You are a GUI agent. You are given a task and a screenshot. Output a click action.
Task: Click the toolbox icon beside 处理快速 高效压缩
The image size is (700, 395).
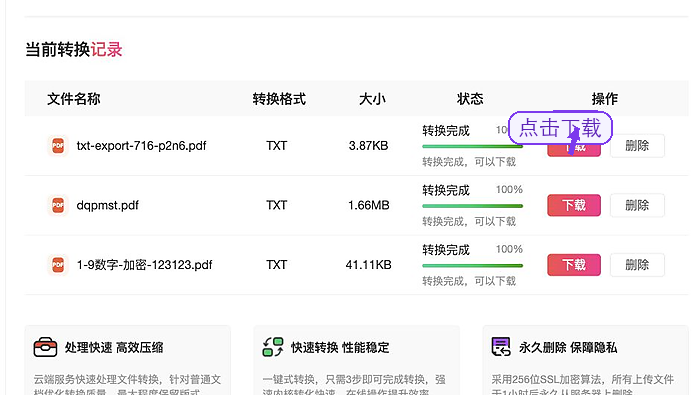[x=46, y=347]
